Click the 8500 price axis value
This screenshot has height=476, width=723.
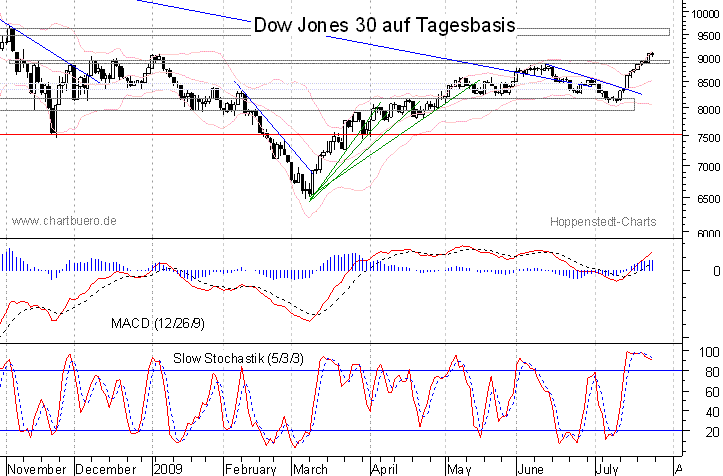tap(708, 83)
